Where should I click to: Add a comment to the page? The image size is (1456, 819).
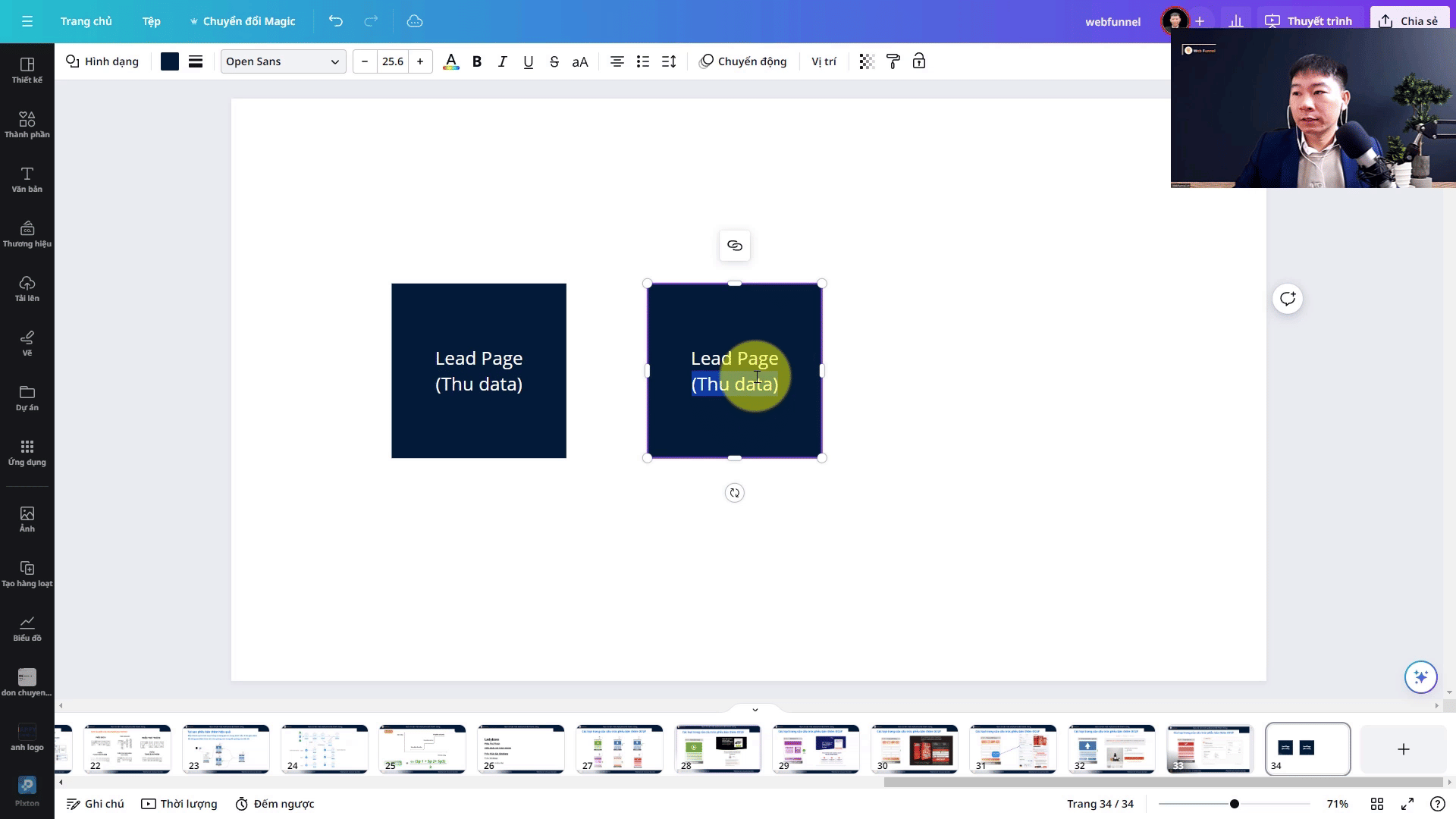coord(1288,299)
